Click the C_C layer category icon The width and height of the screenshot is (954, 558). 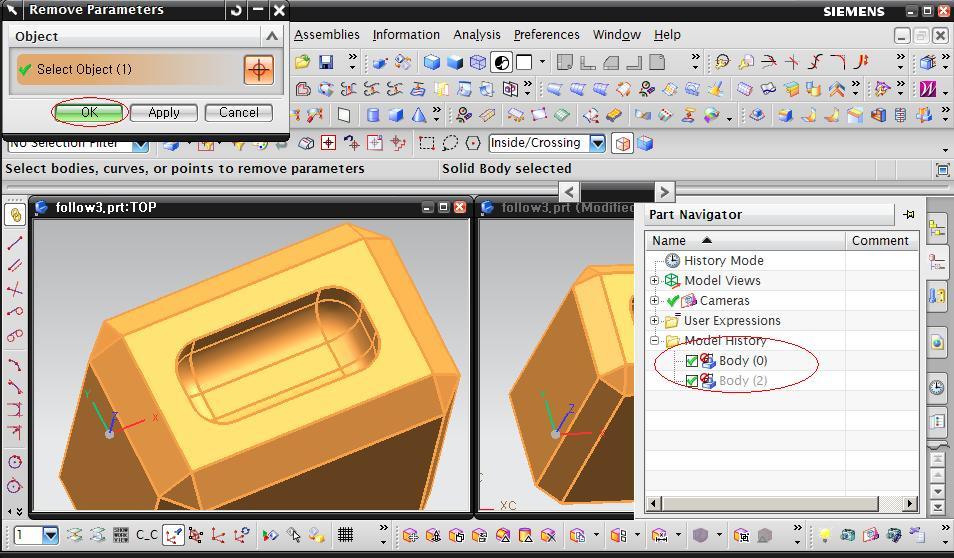tap(147, 535)
